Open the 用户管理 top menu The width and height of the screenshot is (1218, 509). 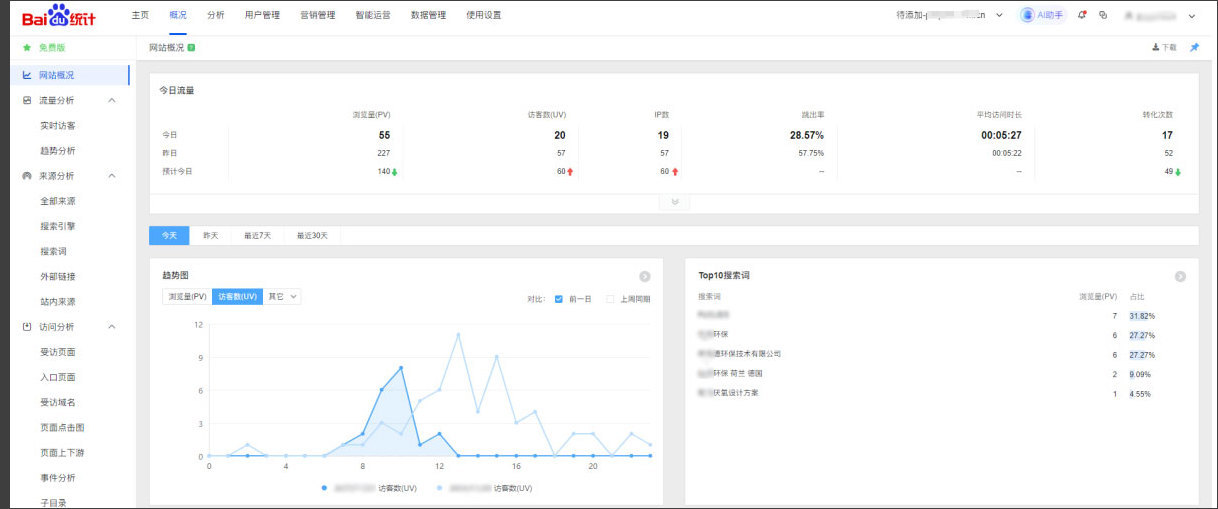click(x=262, y=15)
